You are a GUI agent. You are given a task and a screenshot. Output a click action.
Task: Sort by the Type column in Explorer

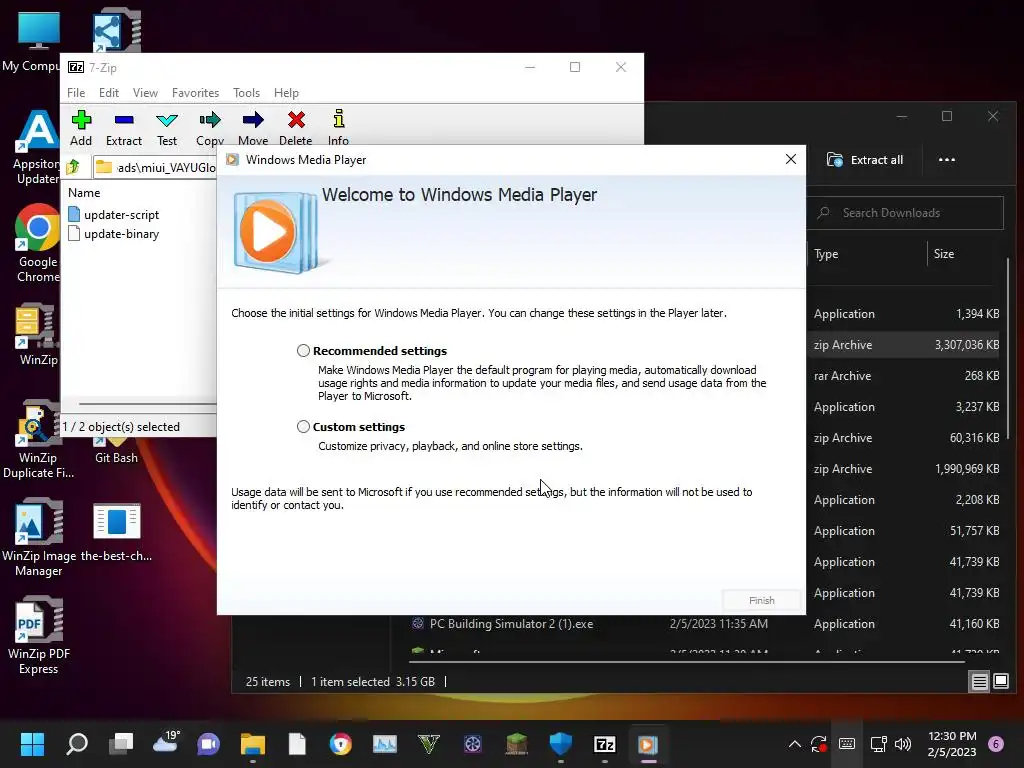pos(826,254)
